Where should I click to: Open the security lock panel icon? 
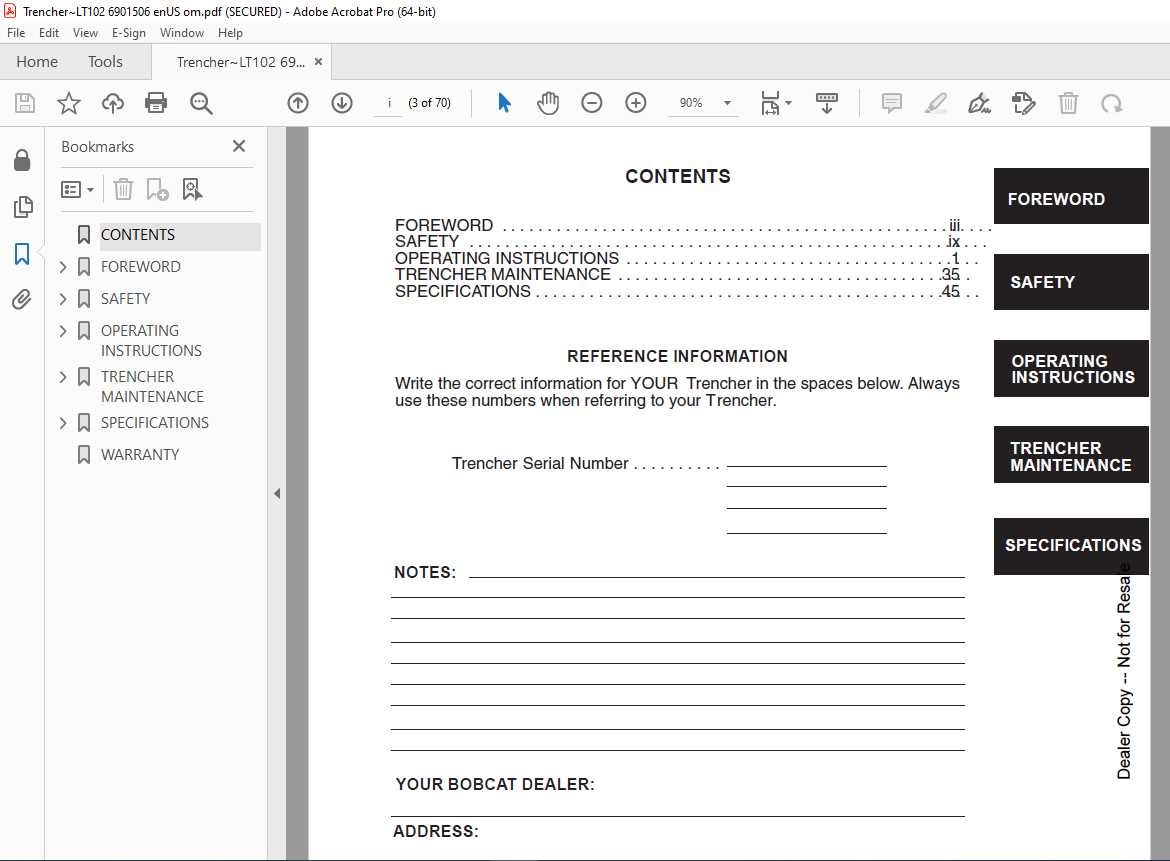[22, 160]
